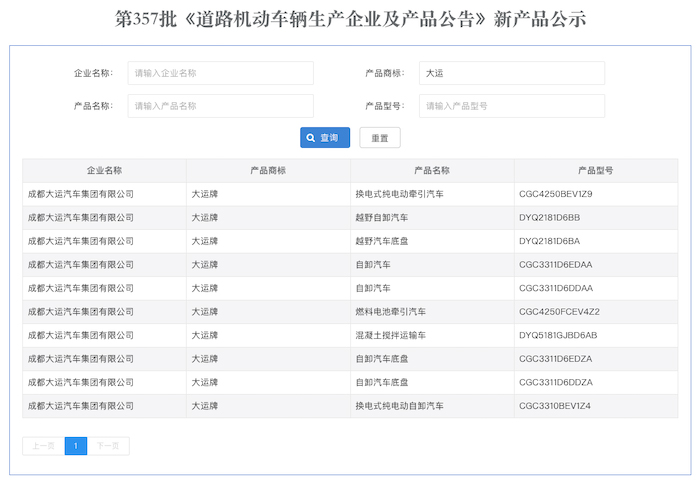The width and height of the screenshot is (700, 482).
Task: Click model CGC3310BEV1Z4 in last row
Action: 555,406
